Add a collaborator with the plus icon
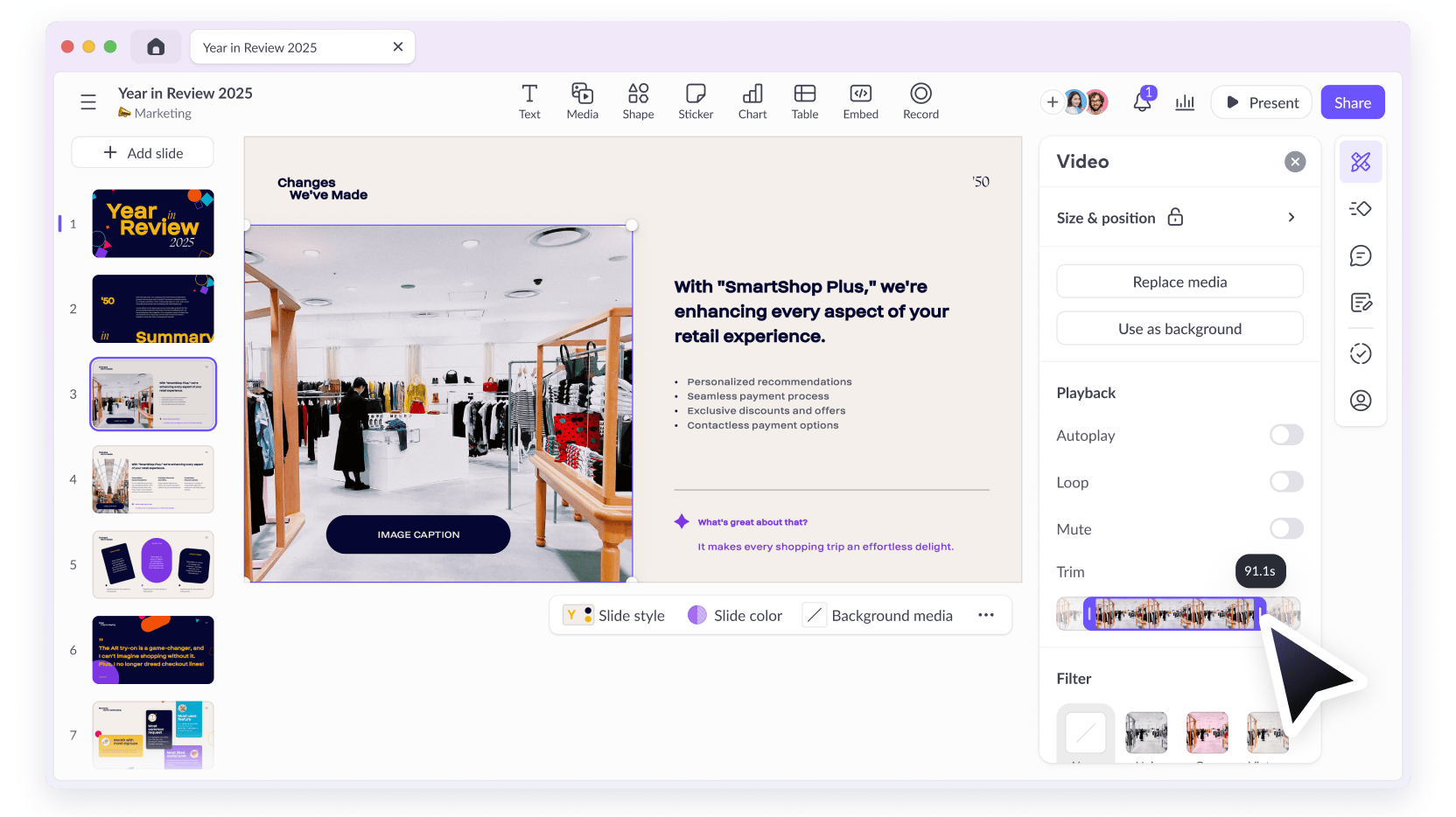Screen dimensions: 1456x817 point(1052,102)
